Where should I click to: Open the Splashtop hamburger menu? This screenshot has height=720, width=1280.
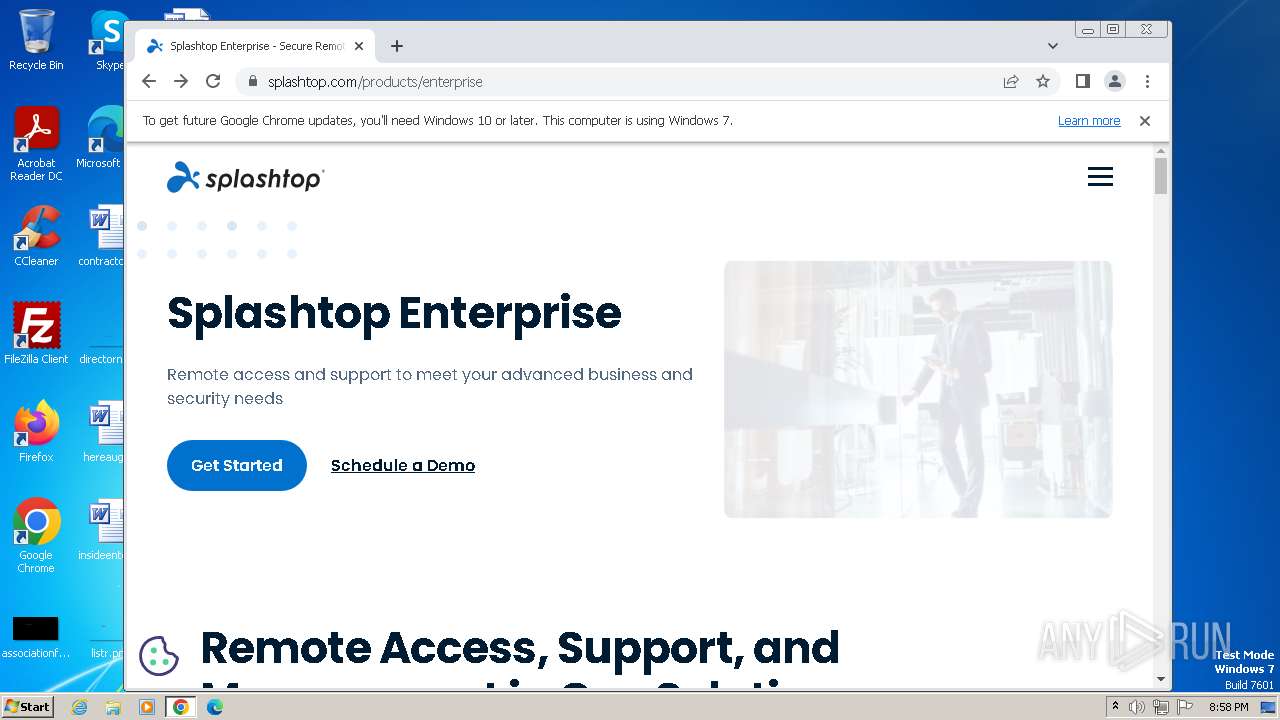(1100, 177)
